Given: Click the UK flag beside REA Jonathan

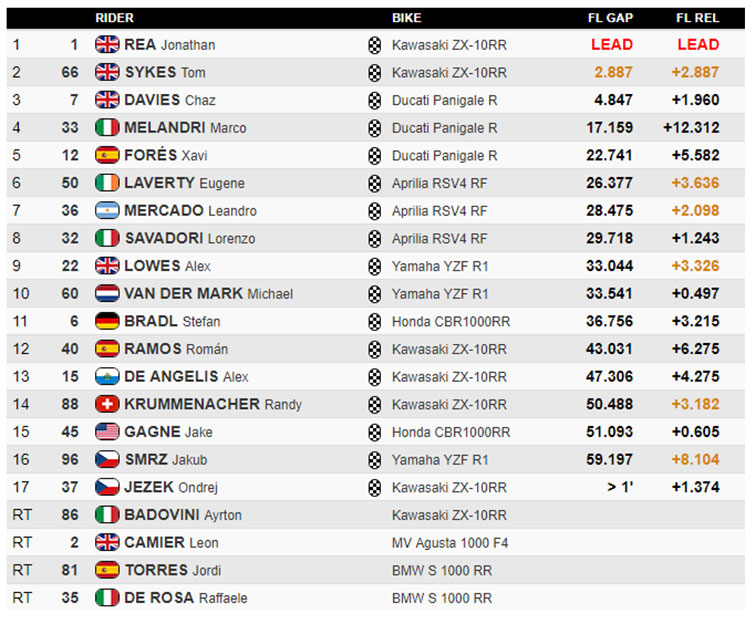Looking at the screenshot, I should (x=107, y=45).
